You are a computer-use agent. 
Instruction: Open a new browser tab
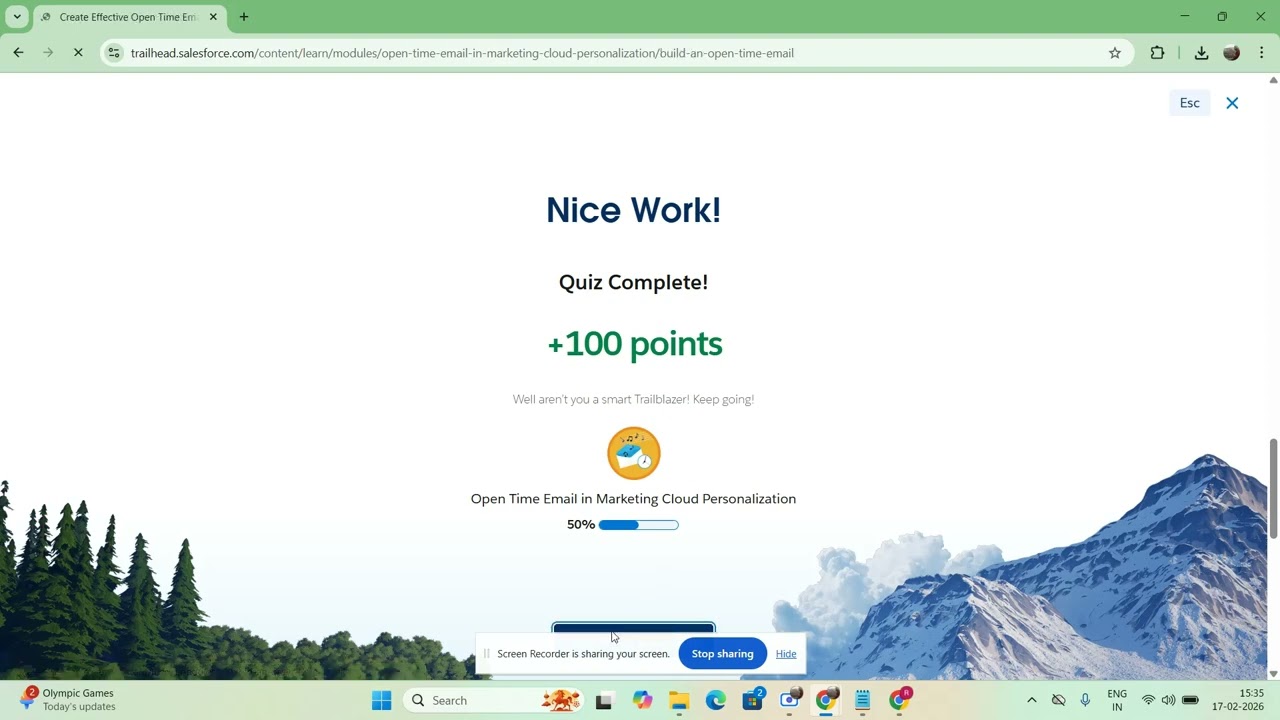coord(244,17)
